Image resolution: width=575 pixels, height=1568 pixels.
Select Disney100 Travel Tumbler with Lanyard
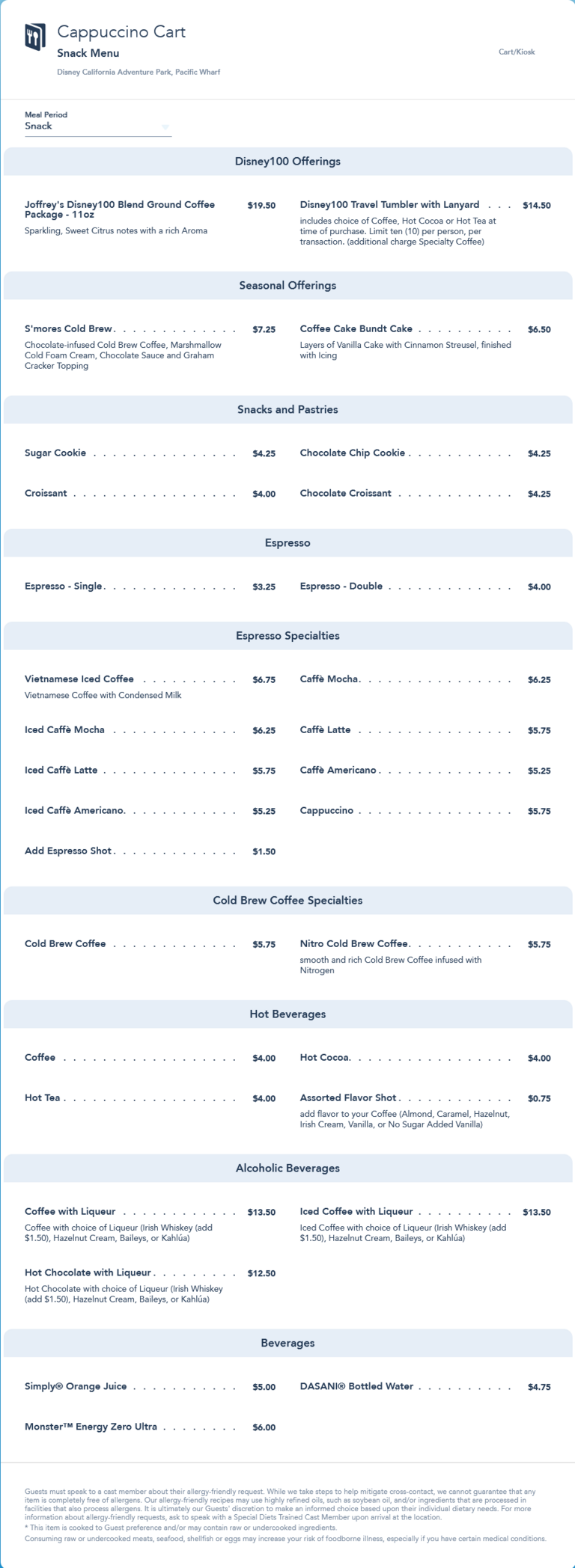[389, 204]
